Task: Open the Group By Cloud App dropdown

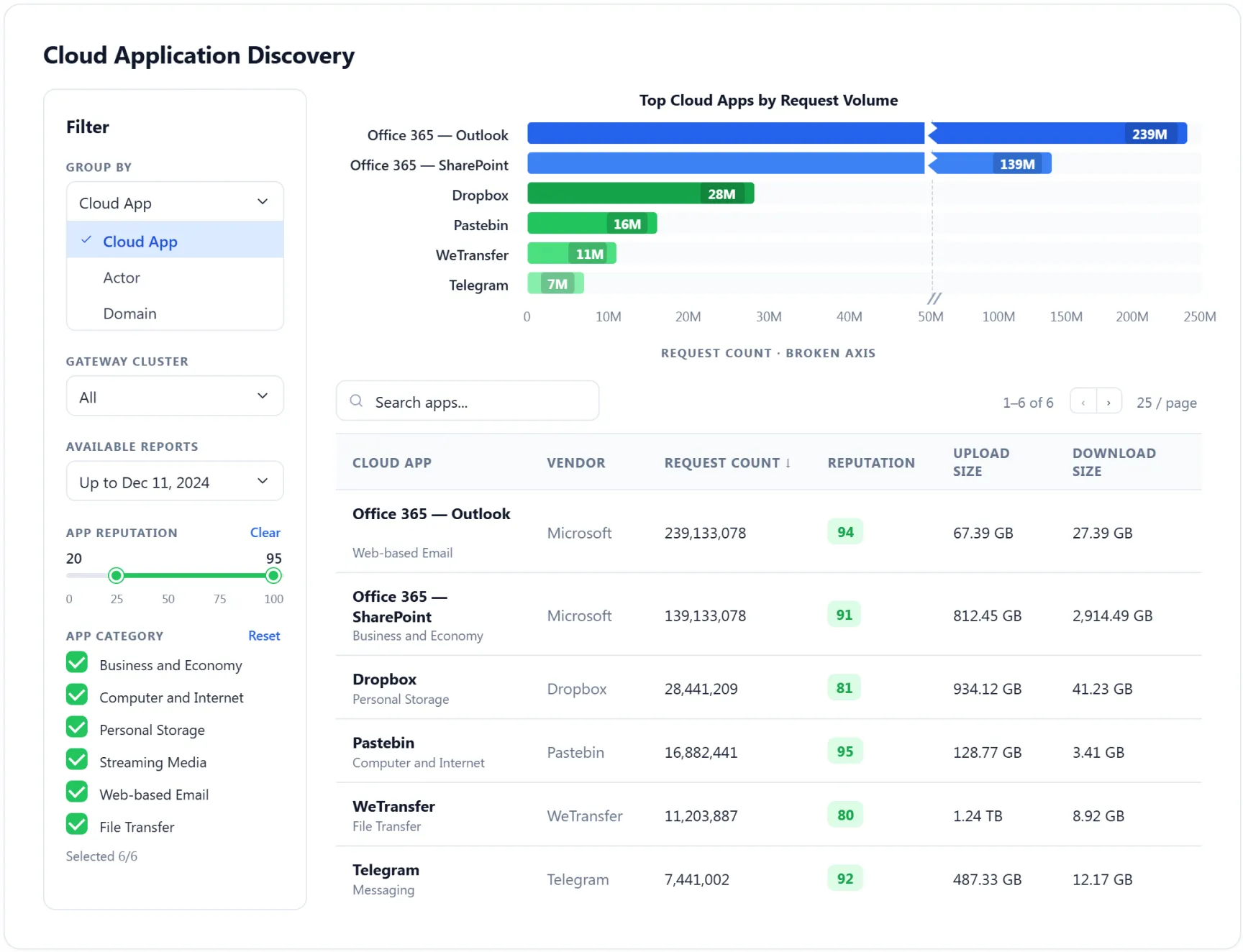Action: click(x=175, y=202)
